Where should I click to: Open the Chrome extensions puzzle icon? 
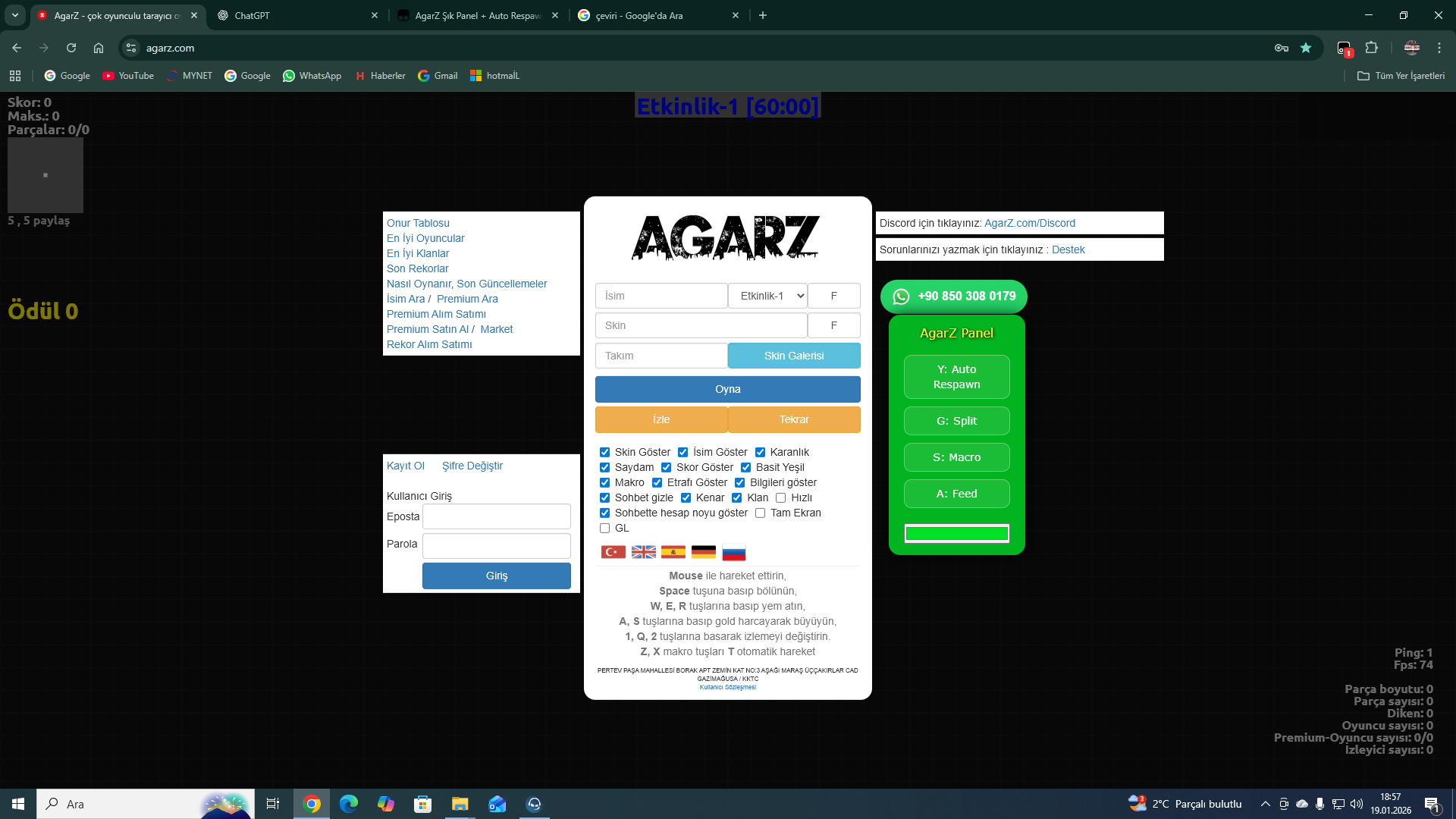[1372, 48]
